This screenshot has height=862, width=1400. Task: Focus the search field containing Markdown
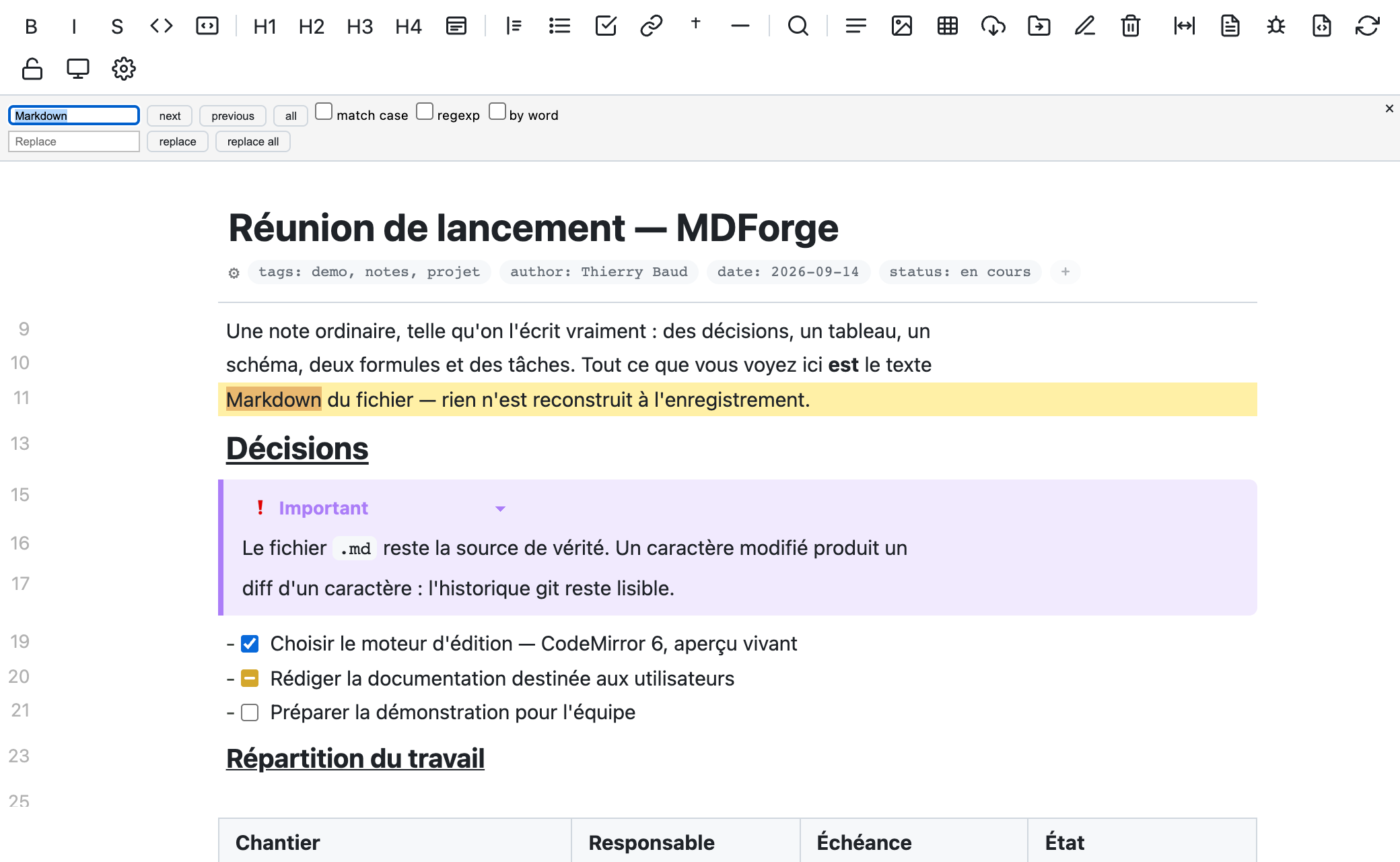click(74, 116)
